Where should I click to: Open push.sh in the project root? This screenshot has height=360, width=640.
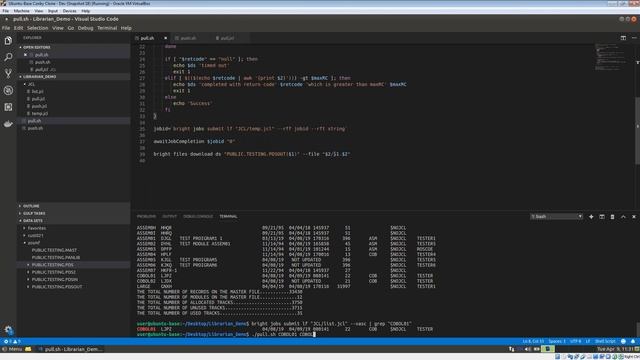tap(35, 128)
